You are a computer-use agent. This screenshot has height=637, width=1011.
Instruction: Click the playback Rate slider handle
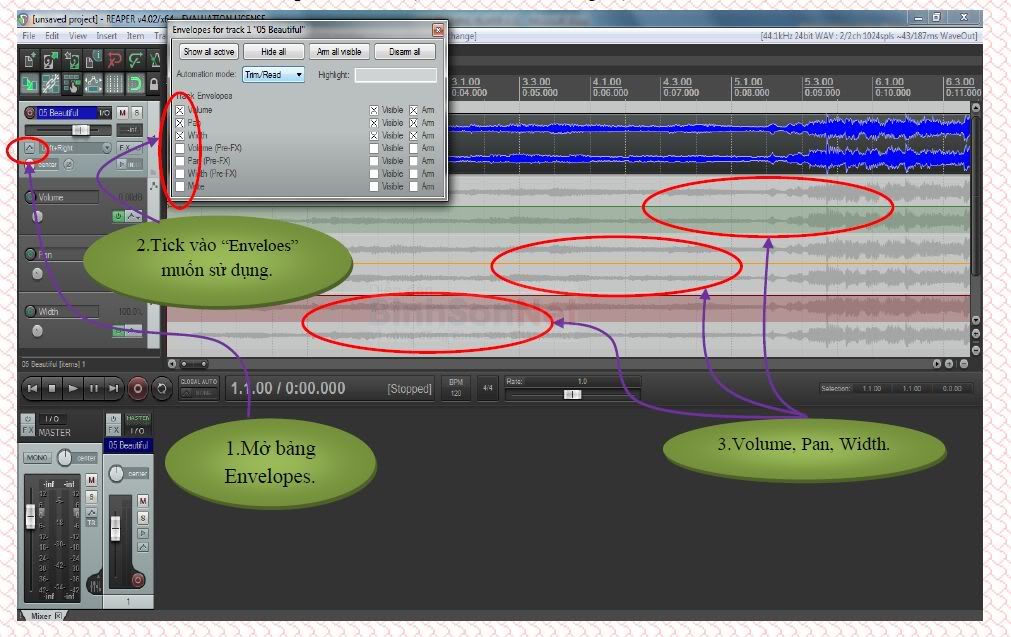click(x=572, y=394)
